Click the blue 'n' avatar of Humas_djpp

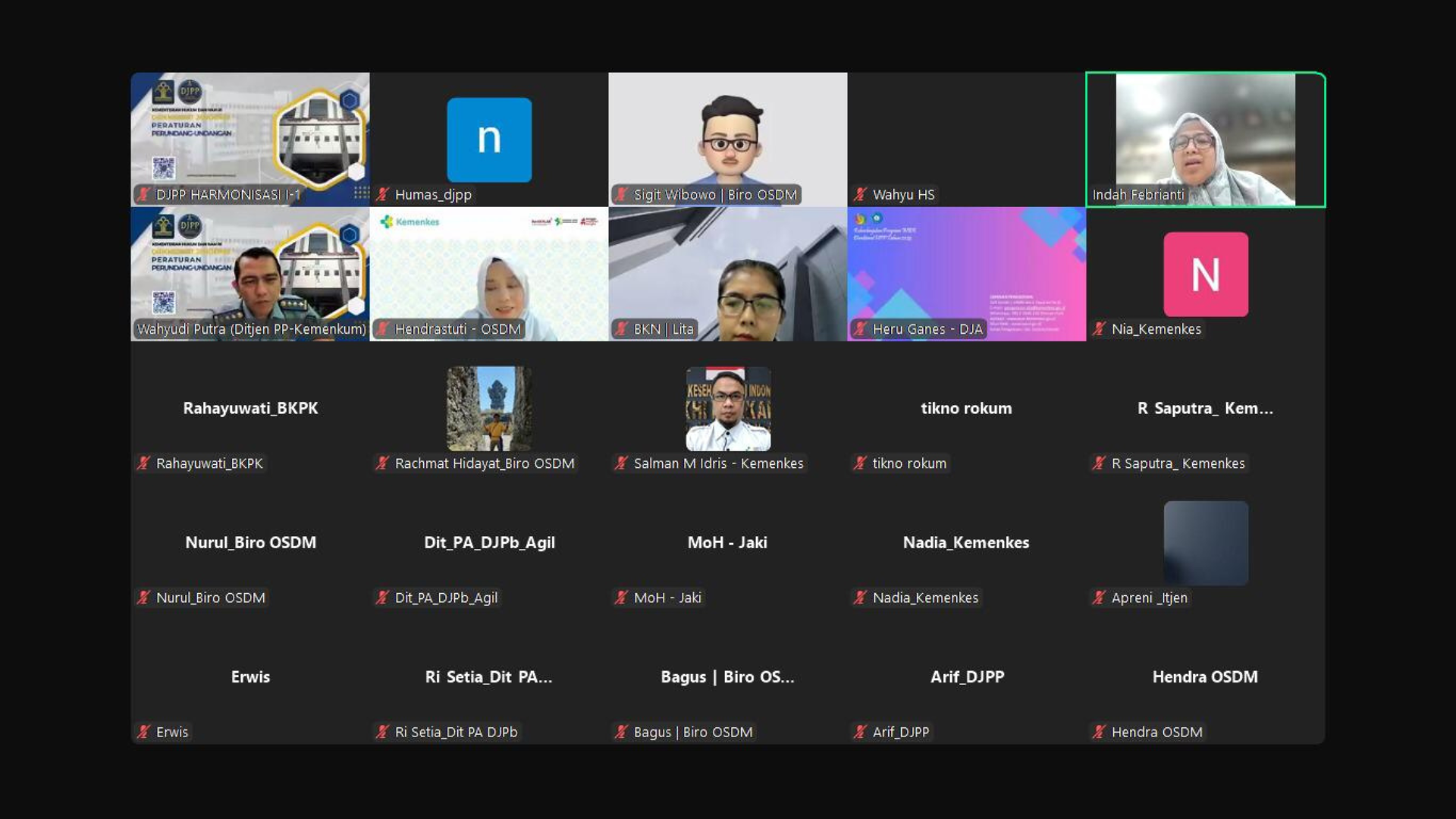coord(489,140)
